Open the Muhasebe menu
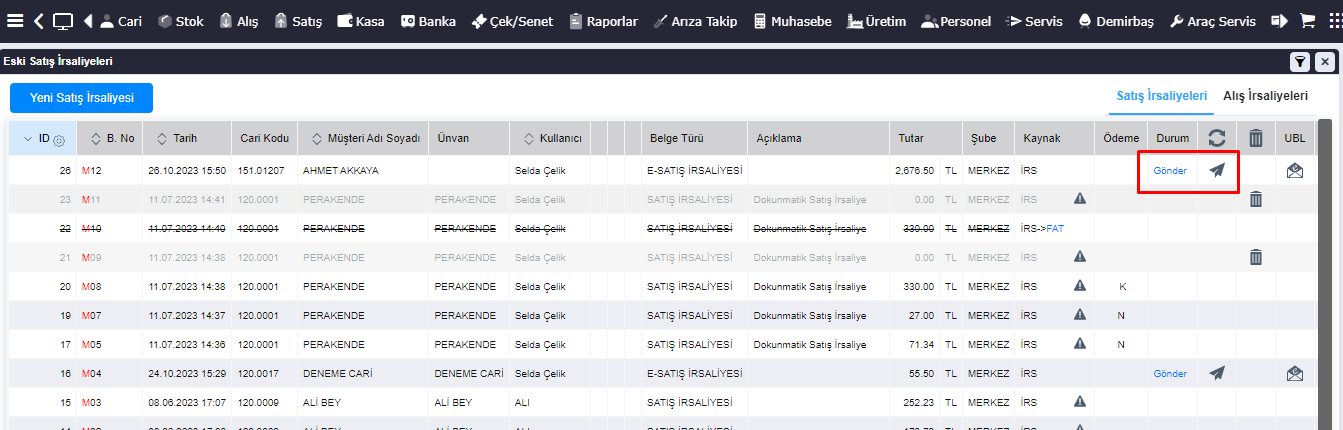This screenshot has width=1343, height=430. point(792,21)
